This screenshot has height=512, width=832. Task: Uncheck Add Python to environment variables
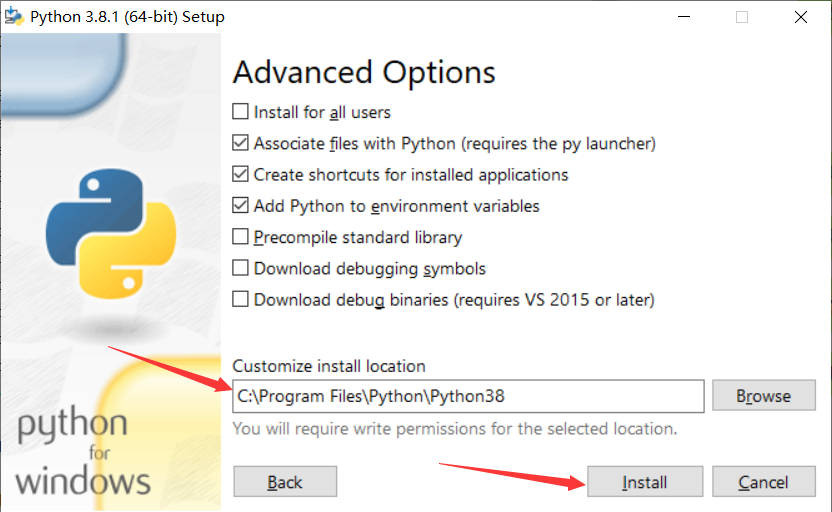(x=240, y=205)
